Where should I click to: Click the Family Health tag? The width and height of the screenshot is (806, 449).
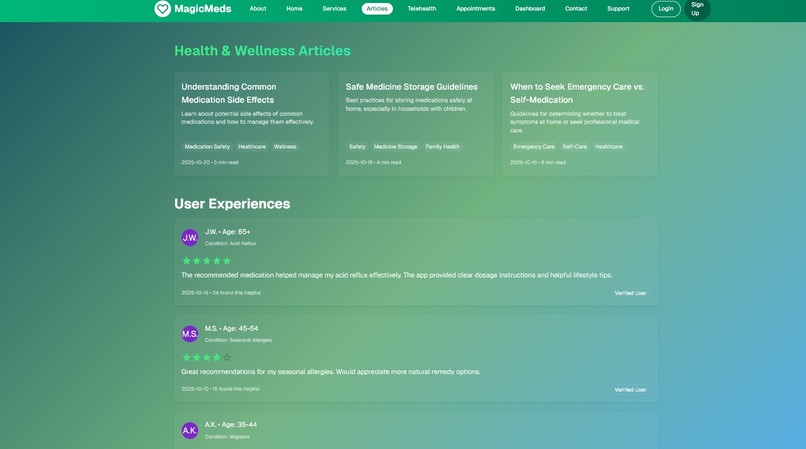[x=442, y=147]
